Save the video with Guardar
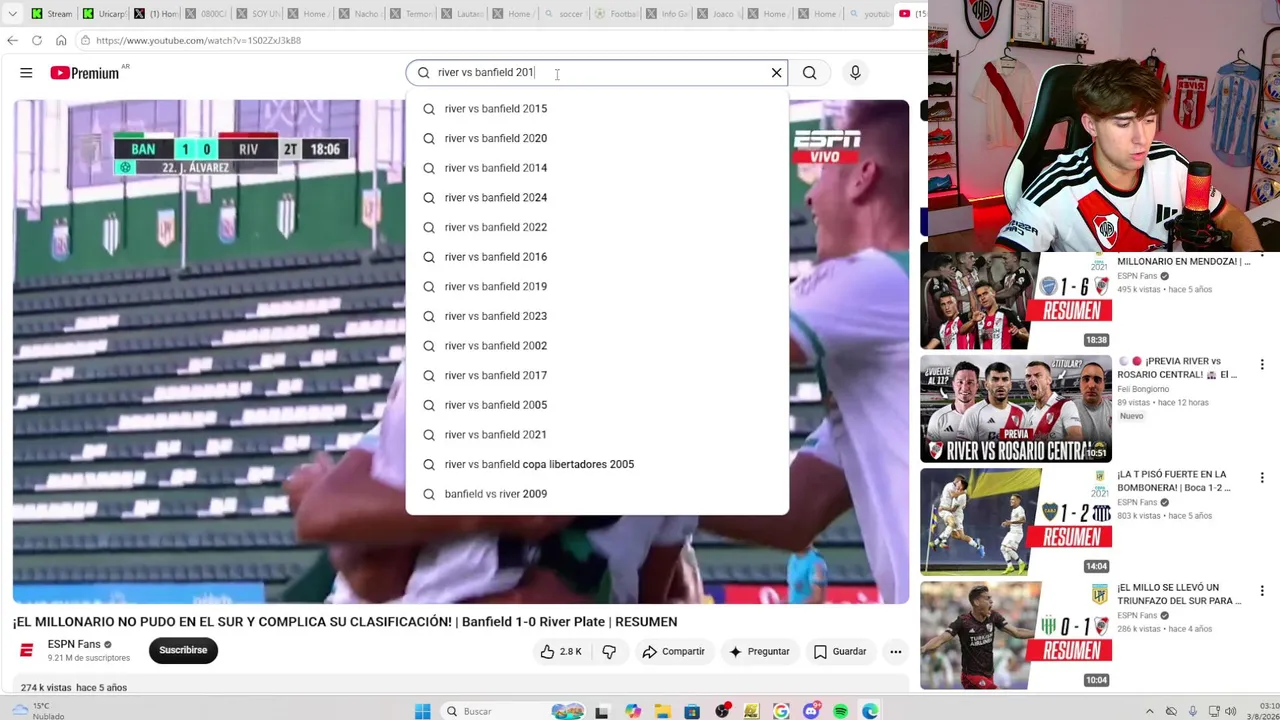1280x720 pixels. pos(840,651)
